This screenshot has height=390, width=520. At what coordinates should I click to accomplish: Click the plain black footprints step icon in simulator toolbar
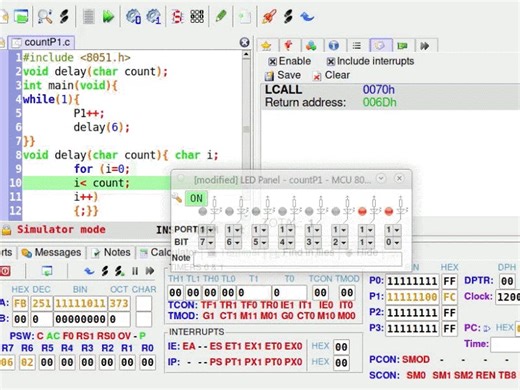pos(105,271)
